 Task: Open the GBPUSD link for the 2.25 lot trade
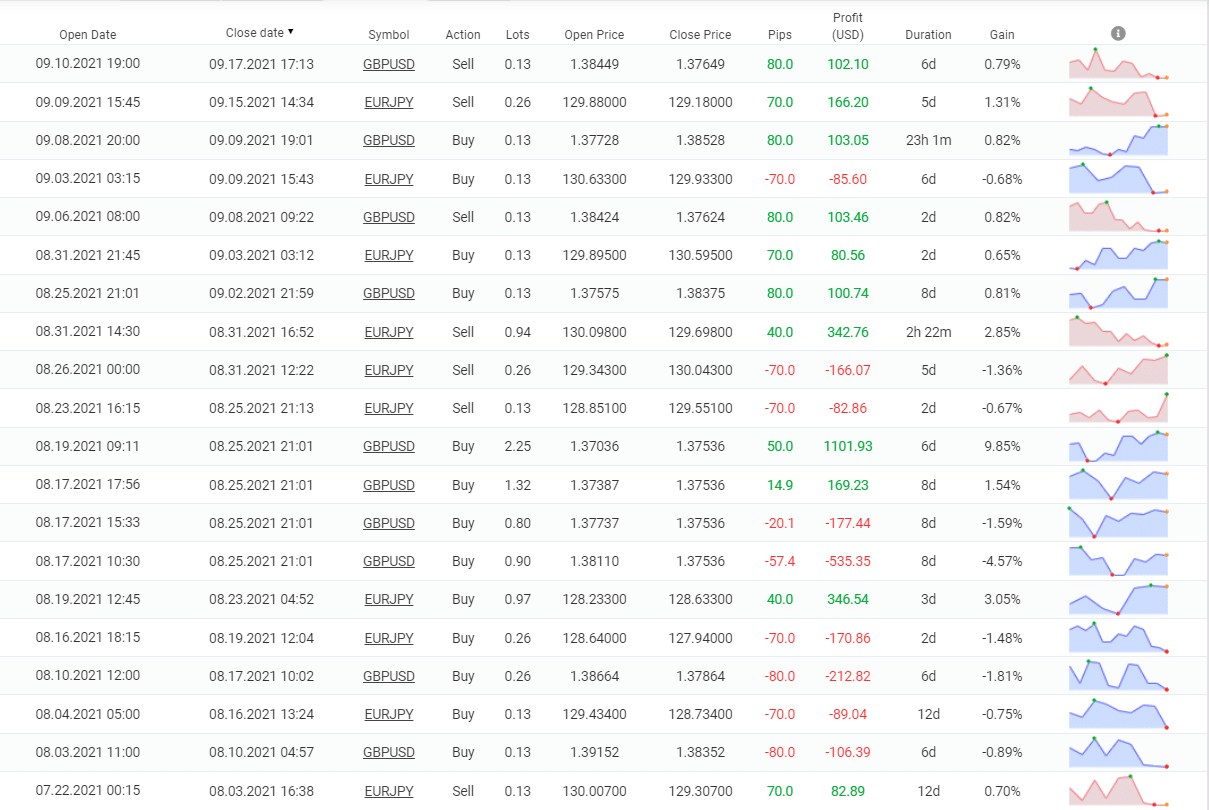click(389, 446)
